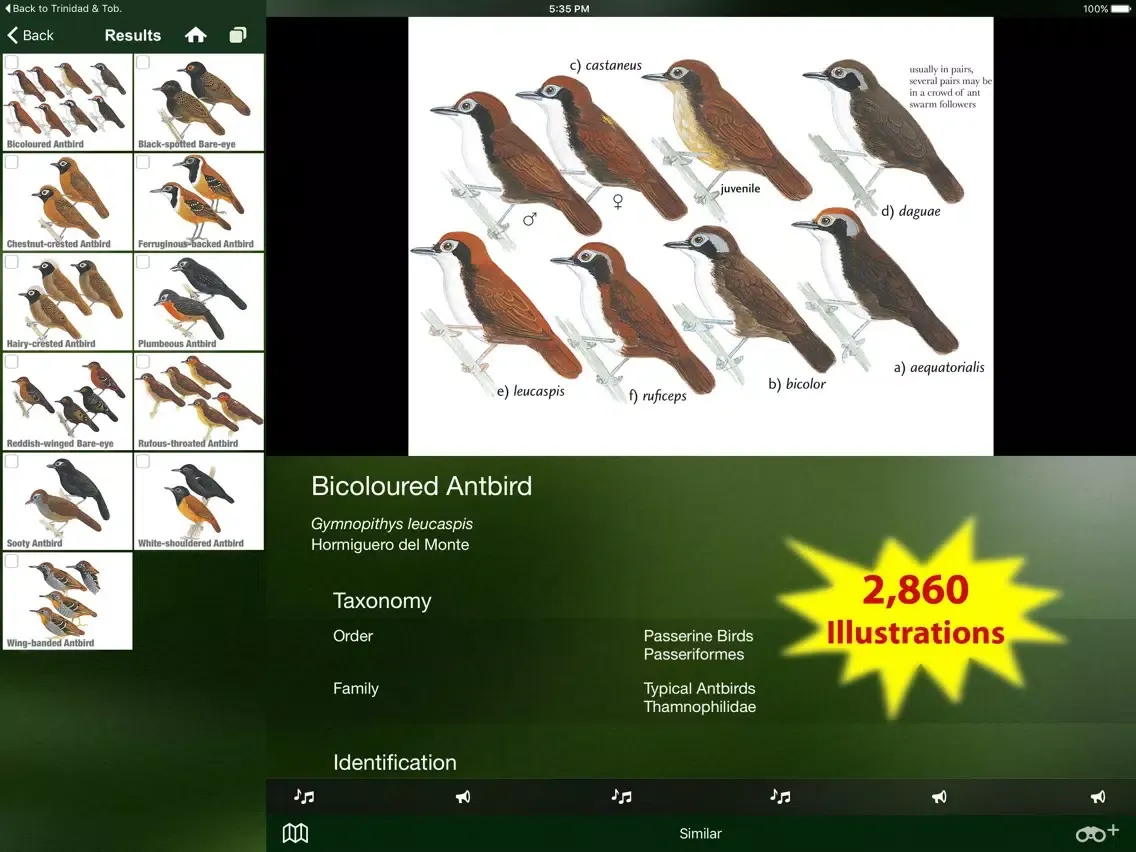Play the first song music-note icon
This screenshot has width=1136, height=852.
(304, 797)
